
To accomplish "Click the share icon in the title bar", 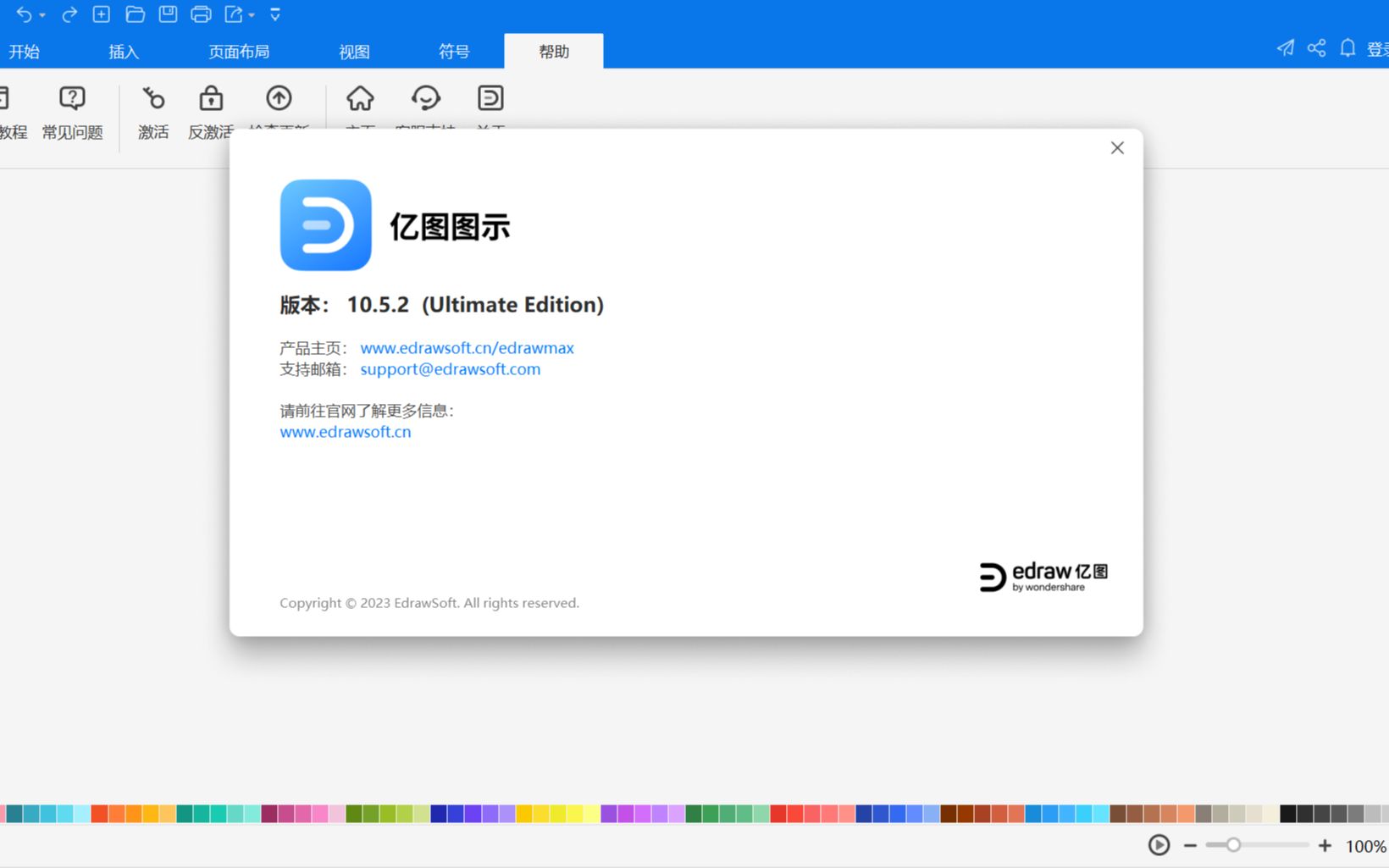I will tap(1316, 48).
